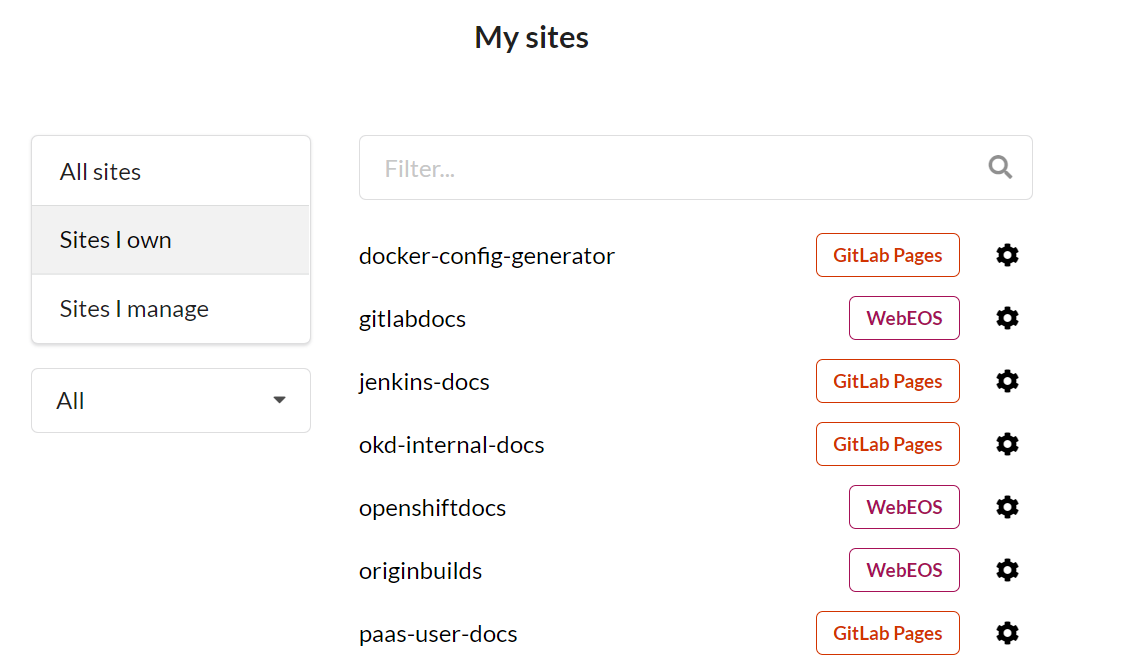Image resolution: width=1141 pixels, height=663 pixels.
Task: Open the docker-config-generator site name
Action: [x=487, y=256]
